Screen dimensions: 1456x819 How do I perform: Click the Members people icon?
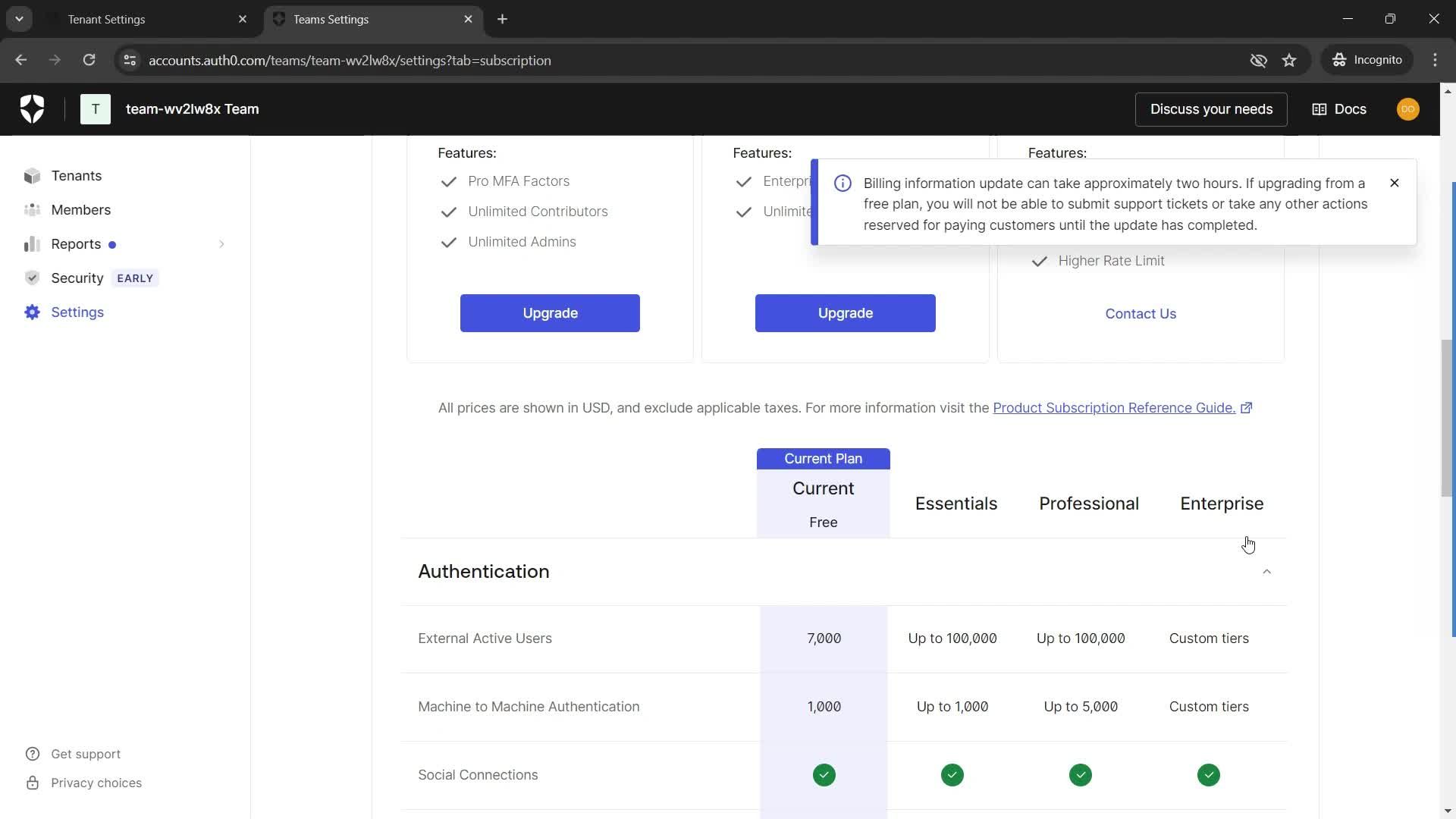(32, 210)
